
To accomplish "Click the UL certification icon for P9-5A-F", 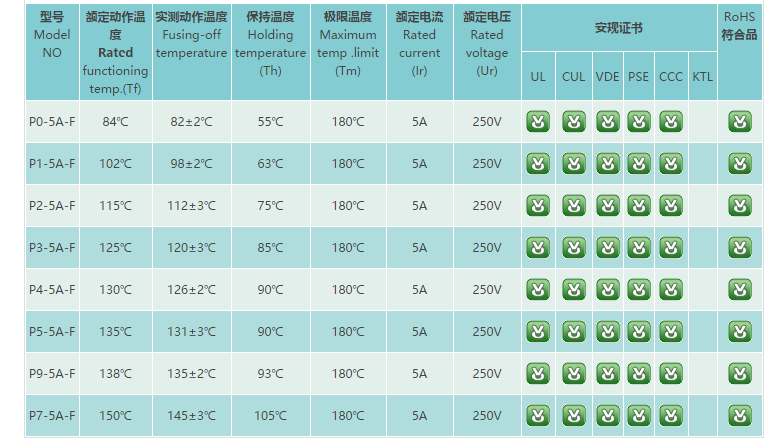I will coord(538,374).
